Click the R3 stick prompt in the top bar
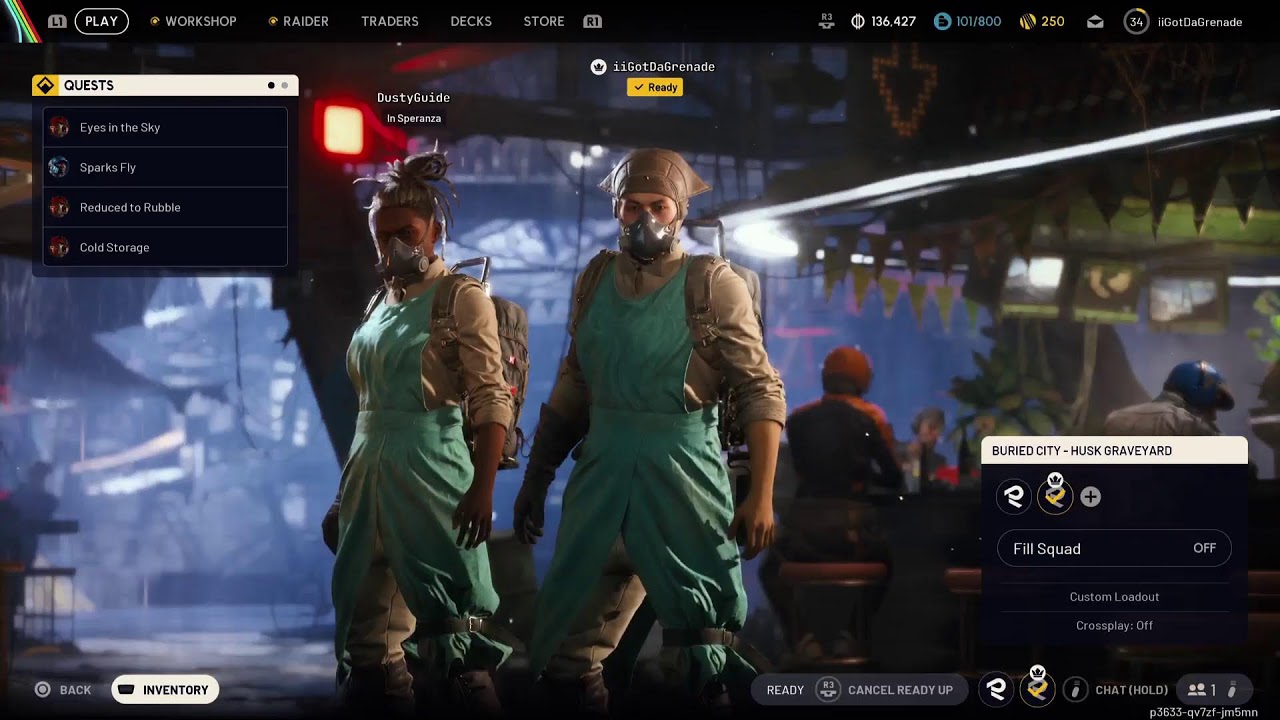The height and width of the screenshot is (720, 1280). (827, 20)
